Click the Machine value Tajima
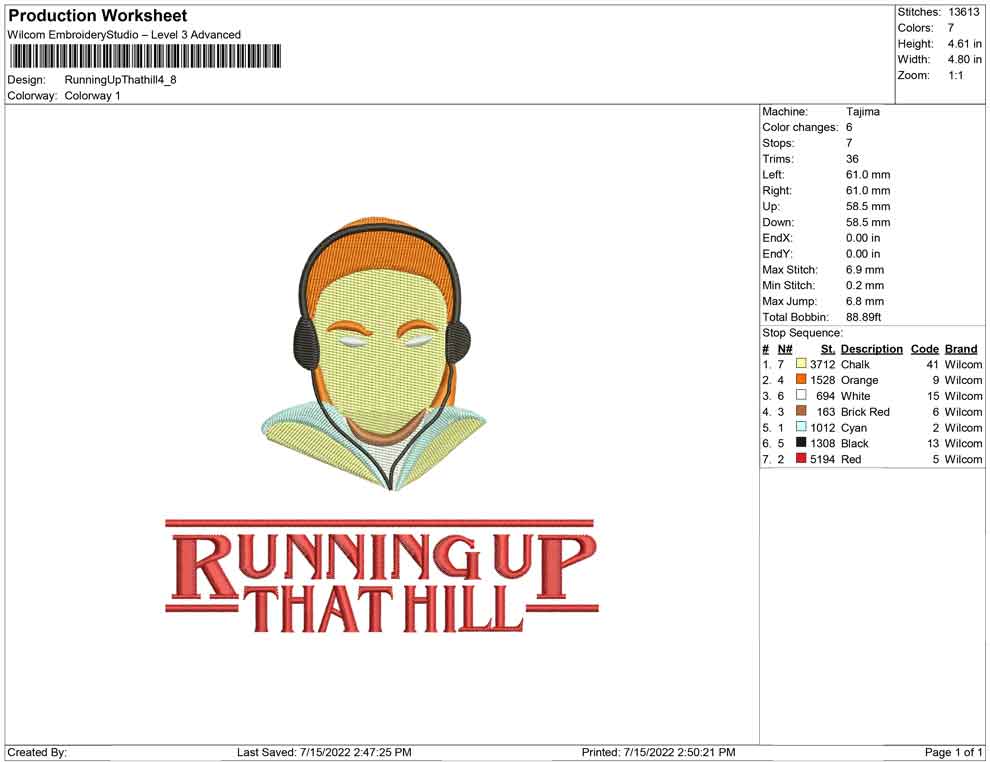This screenshot has height=762, width=990. 862,112
